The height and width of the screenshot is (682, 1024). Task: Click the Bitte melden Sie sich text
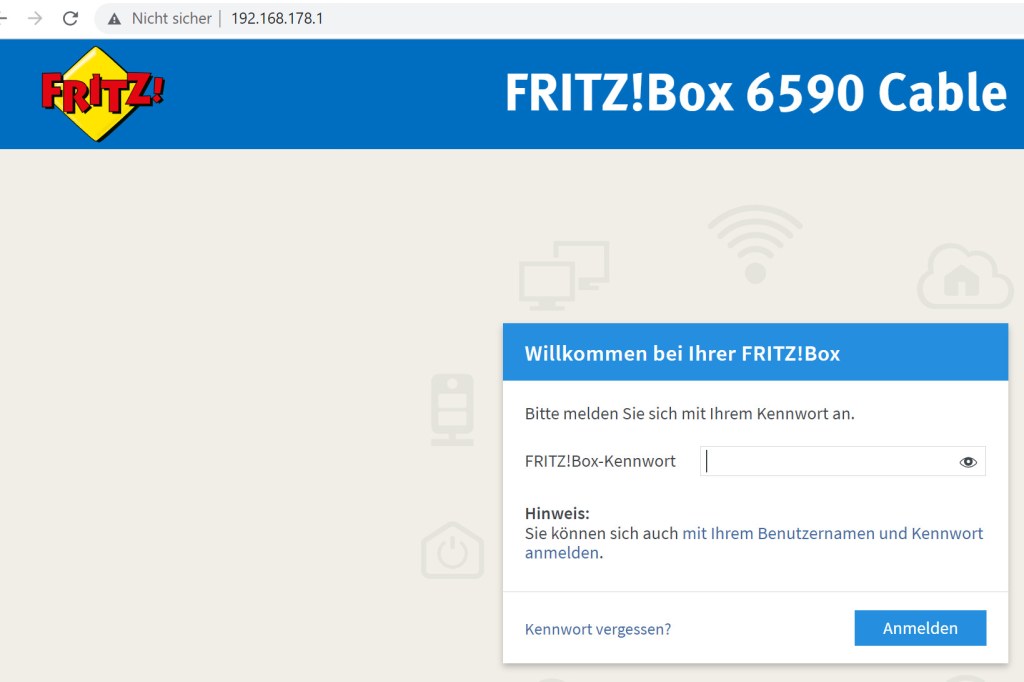(x=690, y=414)
